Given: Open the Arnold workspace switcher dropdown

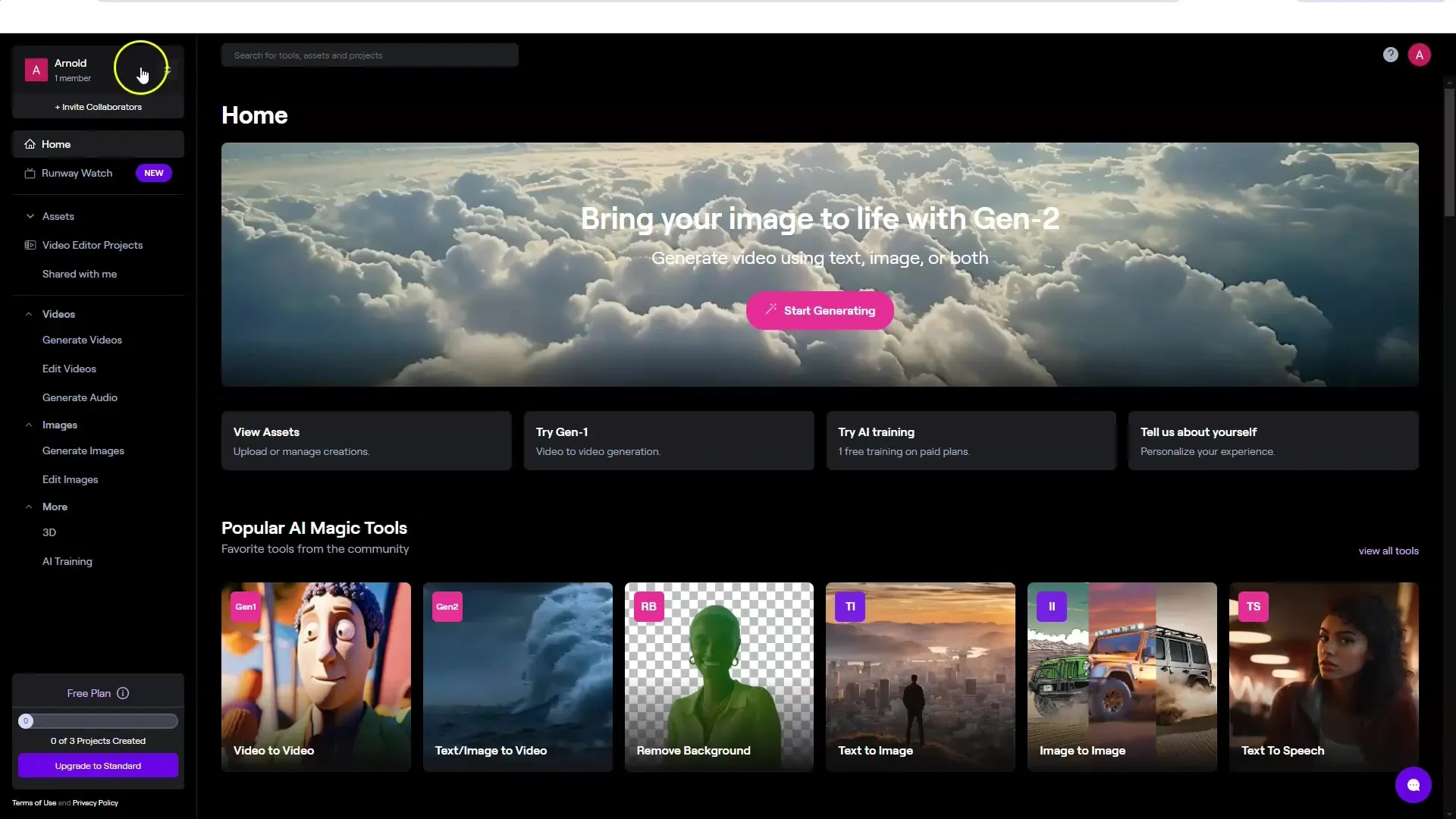Looking at the screenshot, I should coord(168,71).
